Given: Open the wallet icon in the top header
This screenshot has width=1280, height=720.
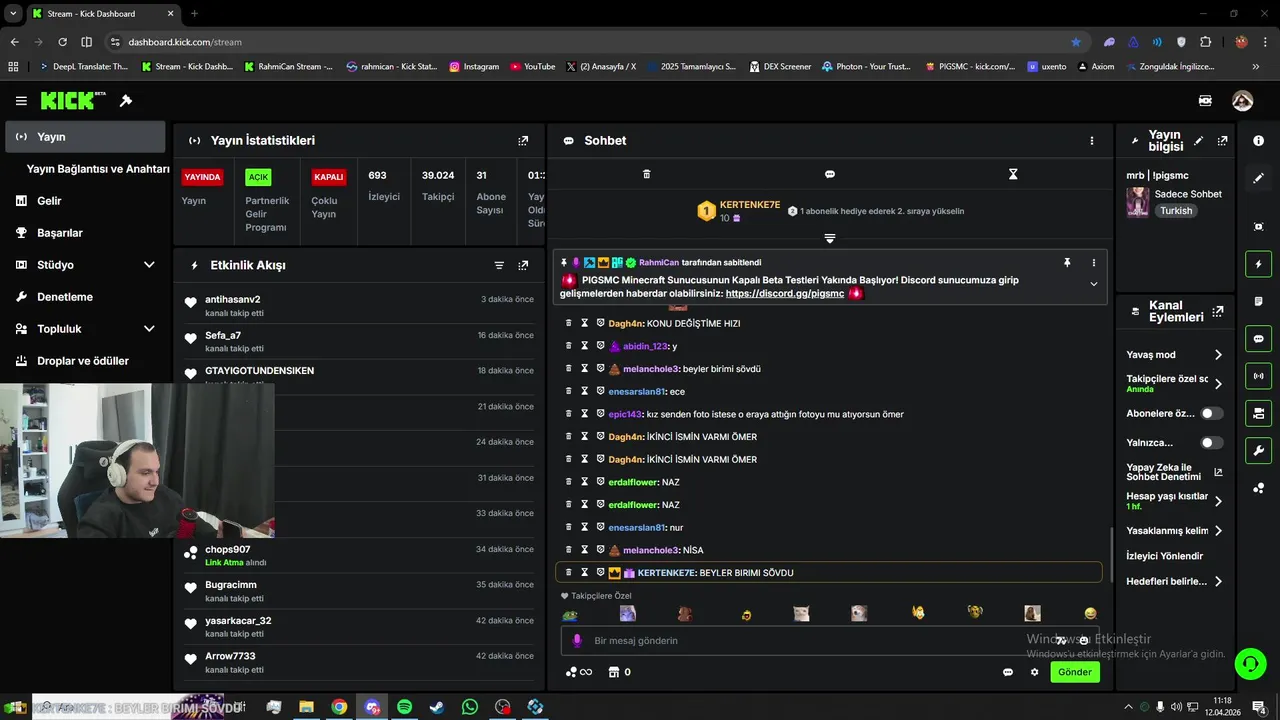Looking at the screenshot, I should (1205, 101).
